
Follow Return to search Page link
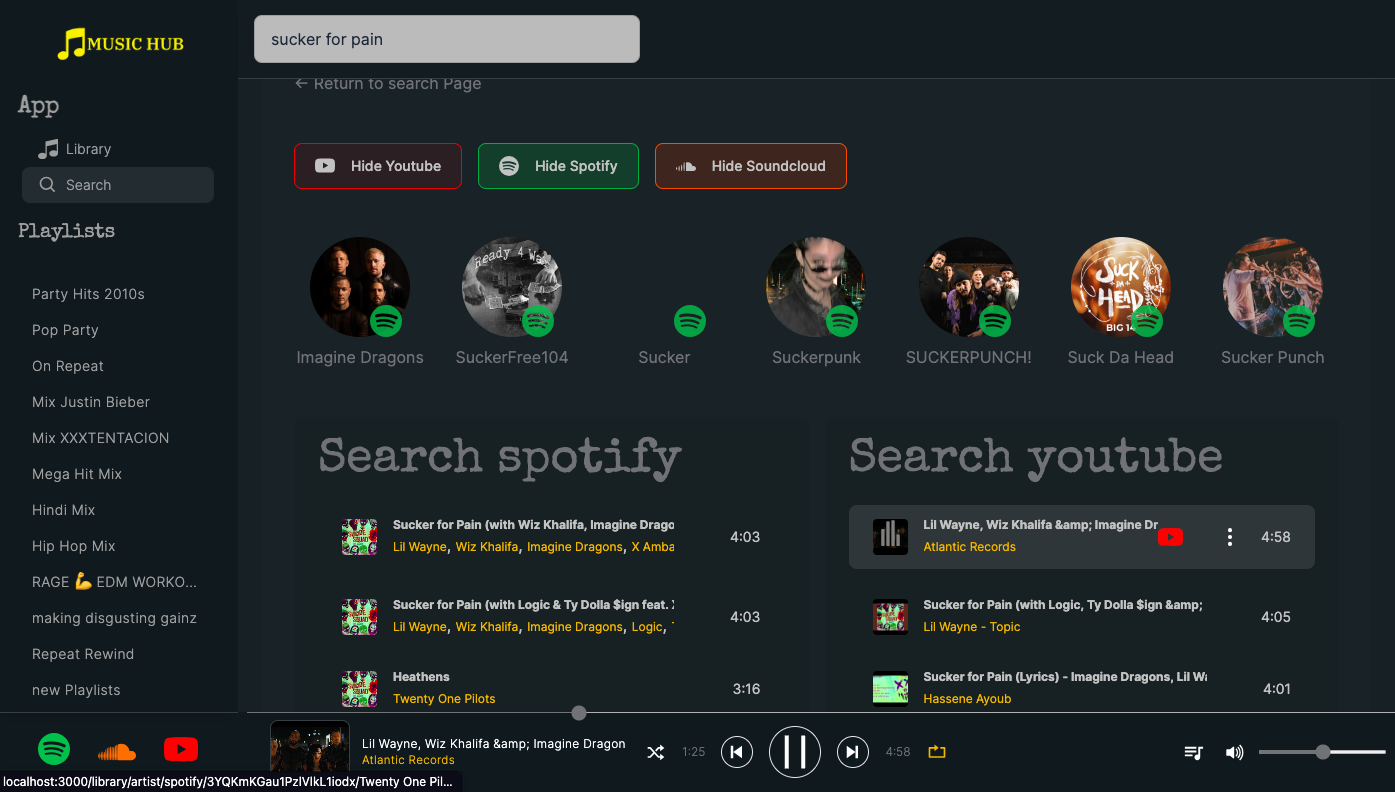[x=388, y=84]
